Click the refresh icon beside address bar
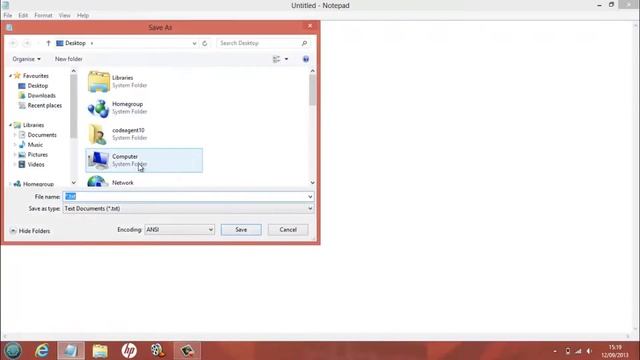640x360 pixels. tap(205, 43)
